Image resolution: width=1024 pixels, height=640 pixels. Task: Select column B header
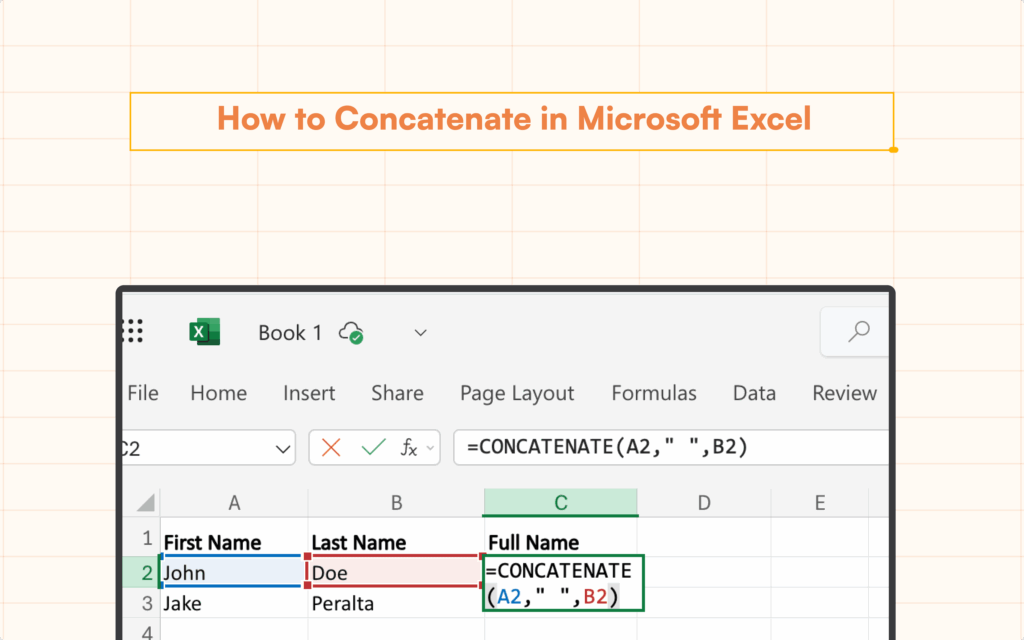tap(396, 503)
